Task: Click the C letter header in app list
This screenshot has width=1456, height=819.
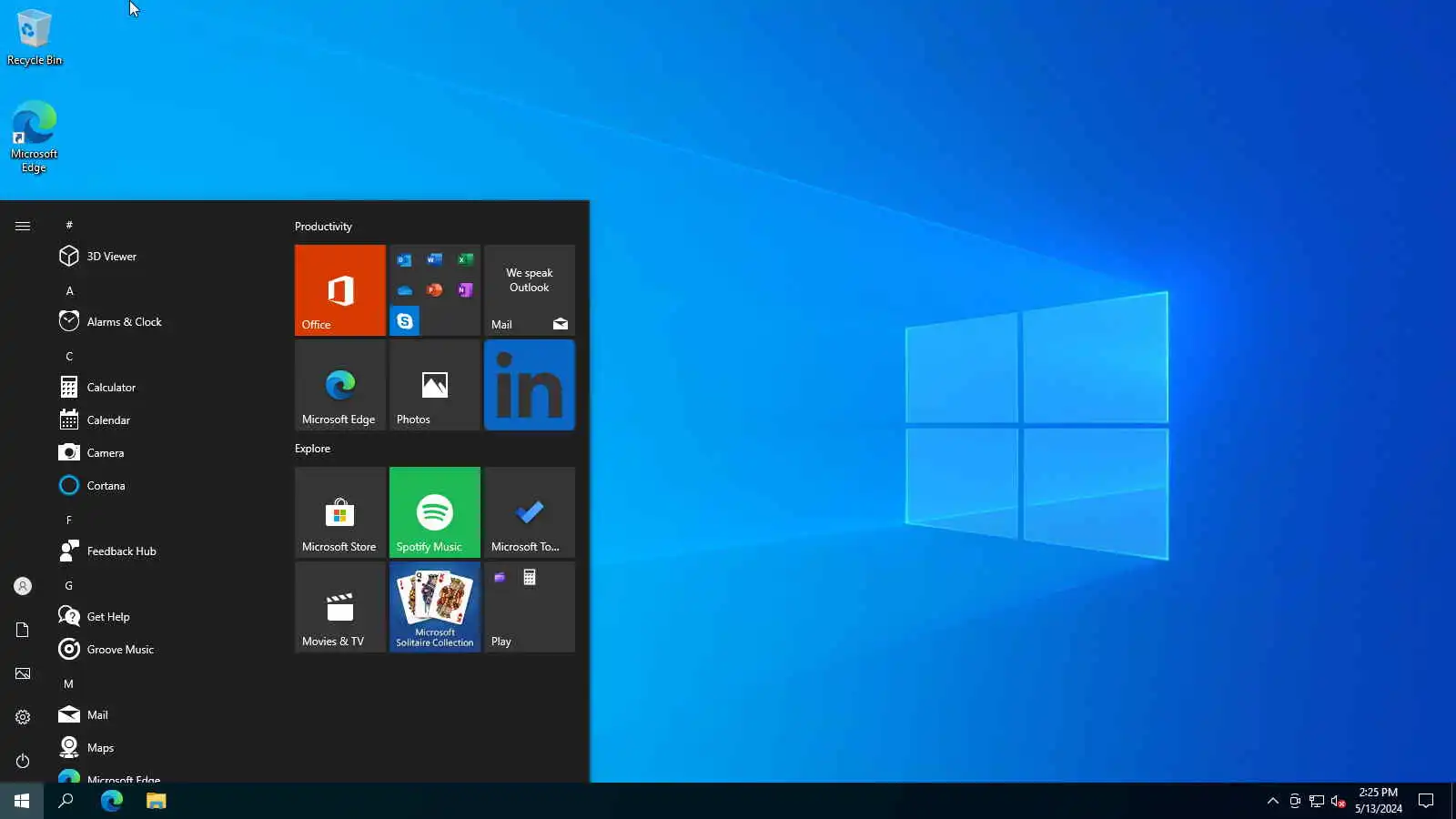Action: 69,357
